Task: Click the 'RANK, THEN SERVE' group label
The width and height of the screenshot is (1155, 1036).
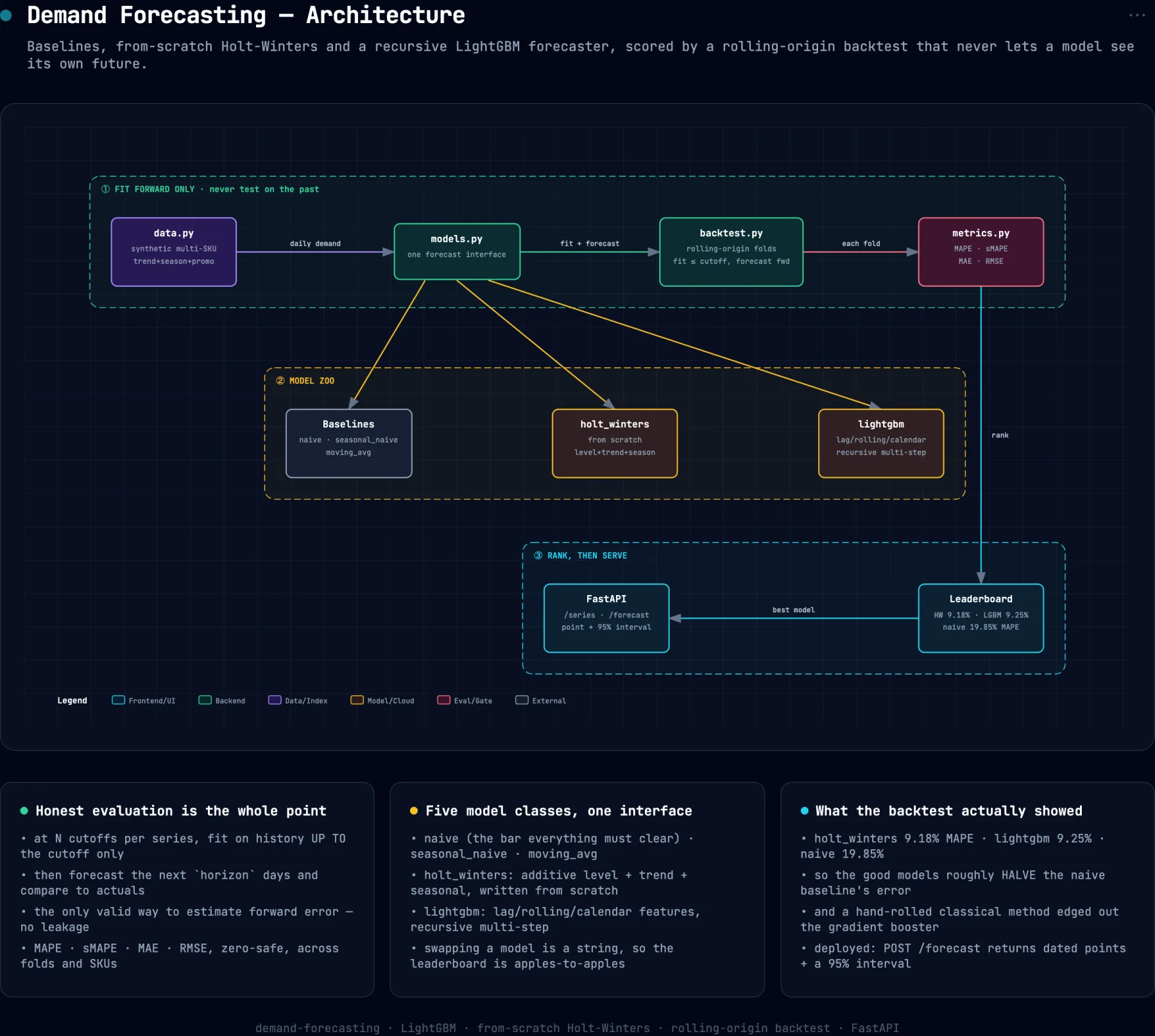Action: pos(581,556)
